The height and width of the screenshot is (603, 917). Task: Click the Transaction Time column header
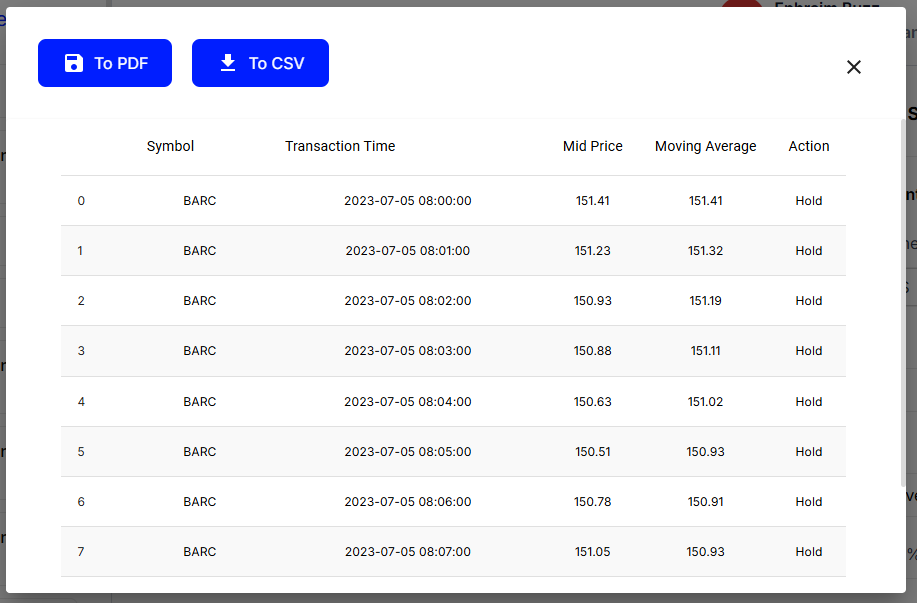(x=340, y=146)
